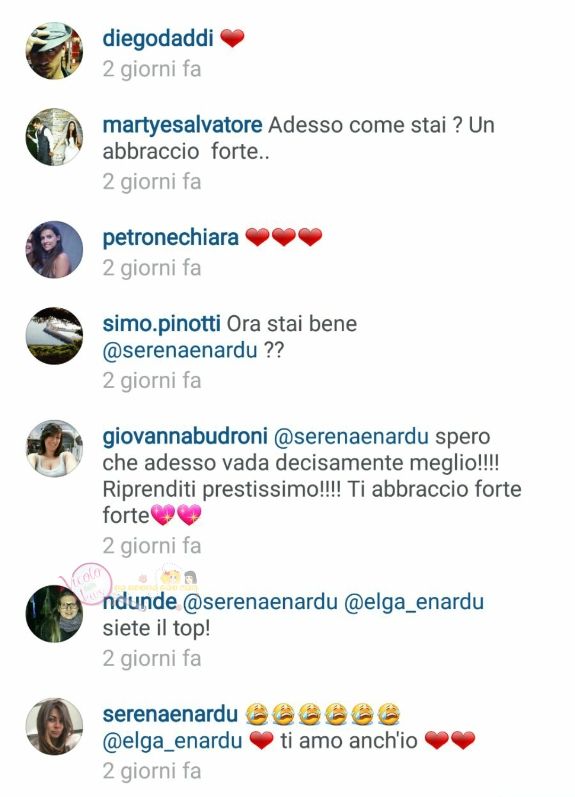Open the giovannabudroni username link
This screenshot has width=575, height=797.
point(185,437)
